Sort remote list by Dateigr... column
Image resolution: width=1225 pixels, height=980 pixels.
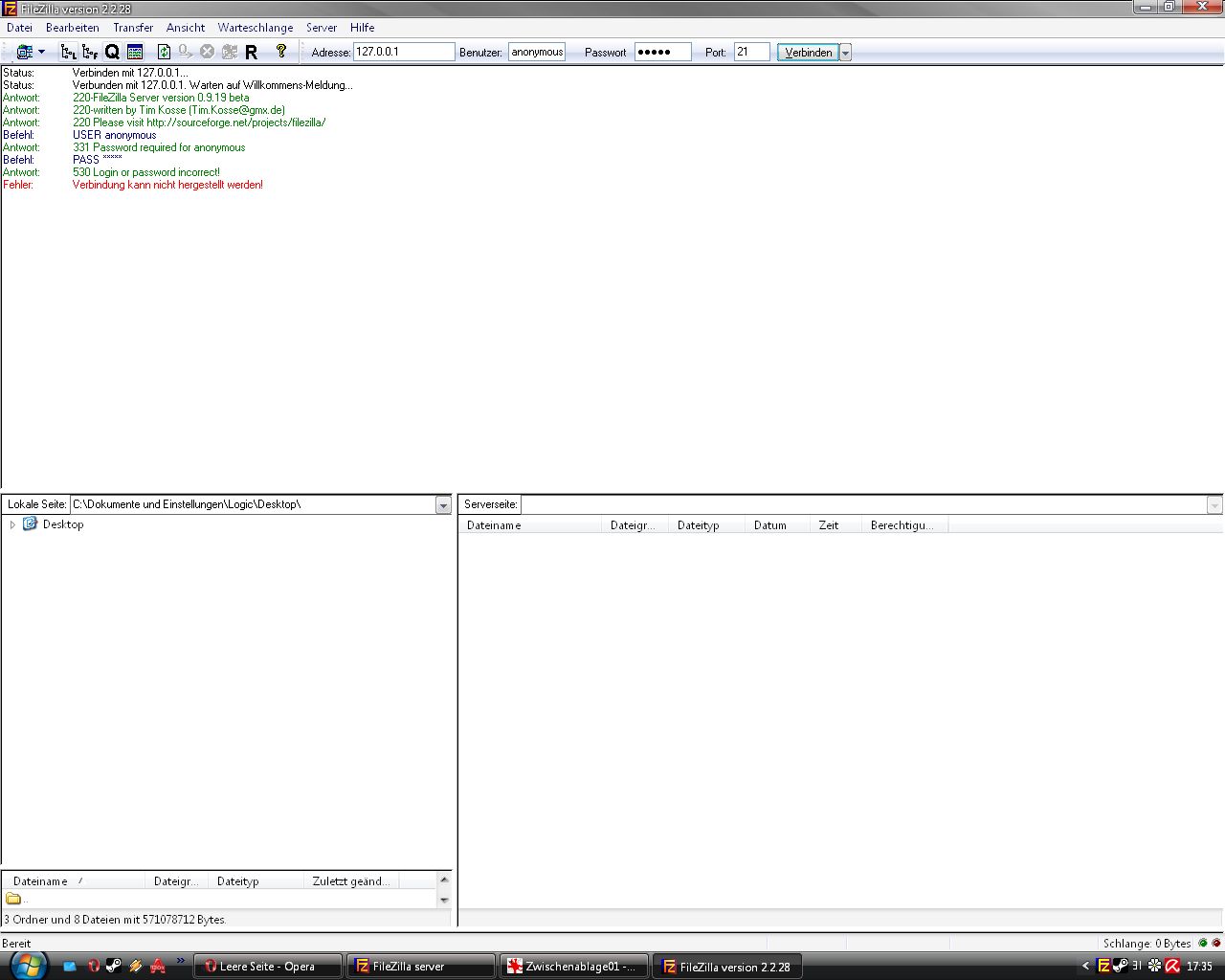(x=635, y=525)
